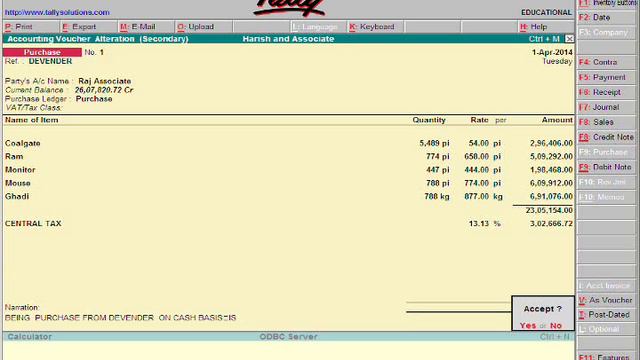Screen dimensions: 640x360
Task: Click No in Accept prompt
Action: click(x=556, y=325)
